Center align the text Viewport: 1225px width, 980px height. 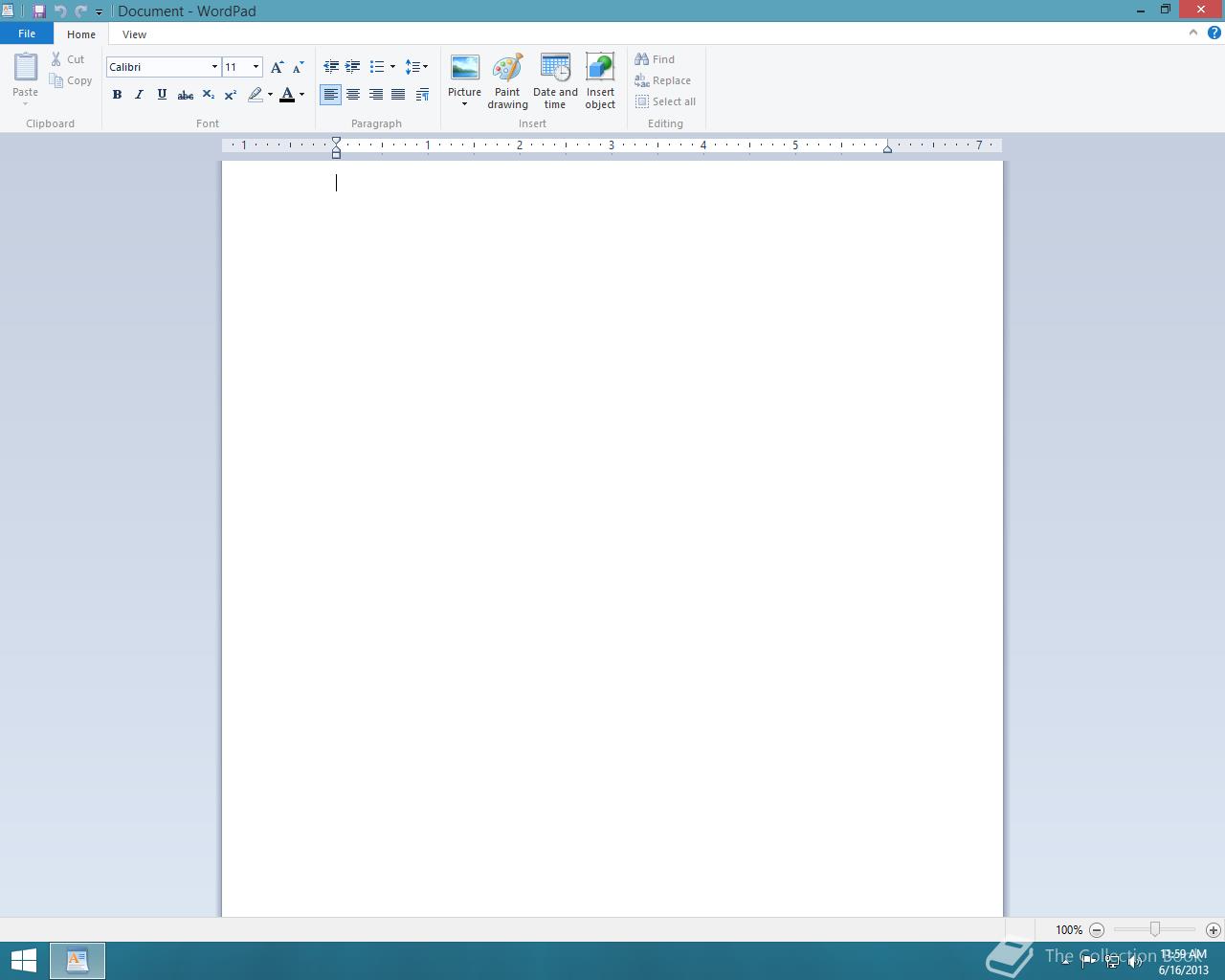353,95
